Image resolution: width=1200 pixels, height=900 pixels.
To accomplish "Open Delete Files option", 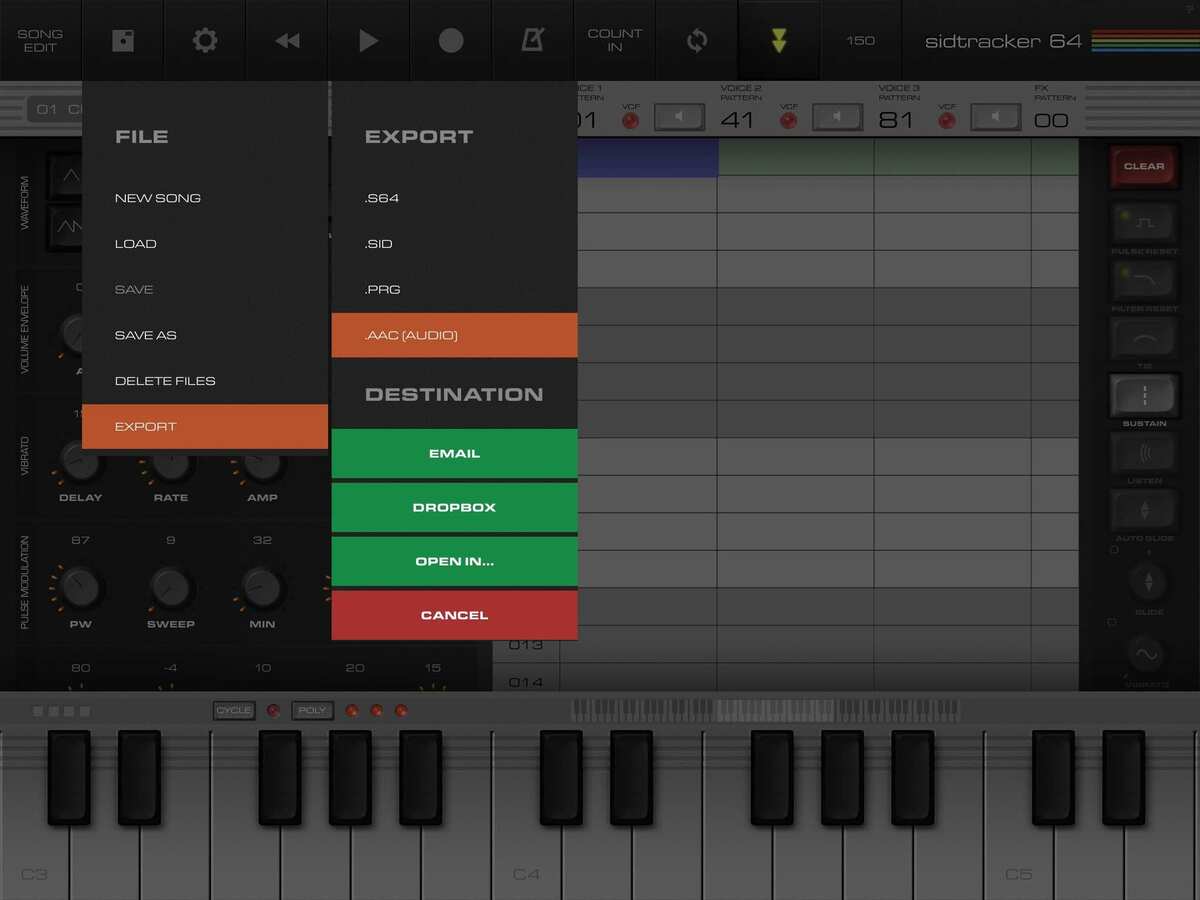I will [x=205, y=381].
